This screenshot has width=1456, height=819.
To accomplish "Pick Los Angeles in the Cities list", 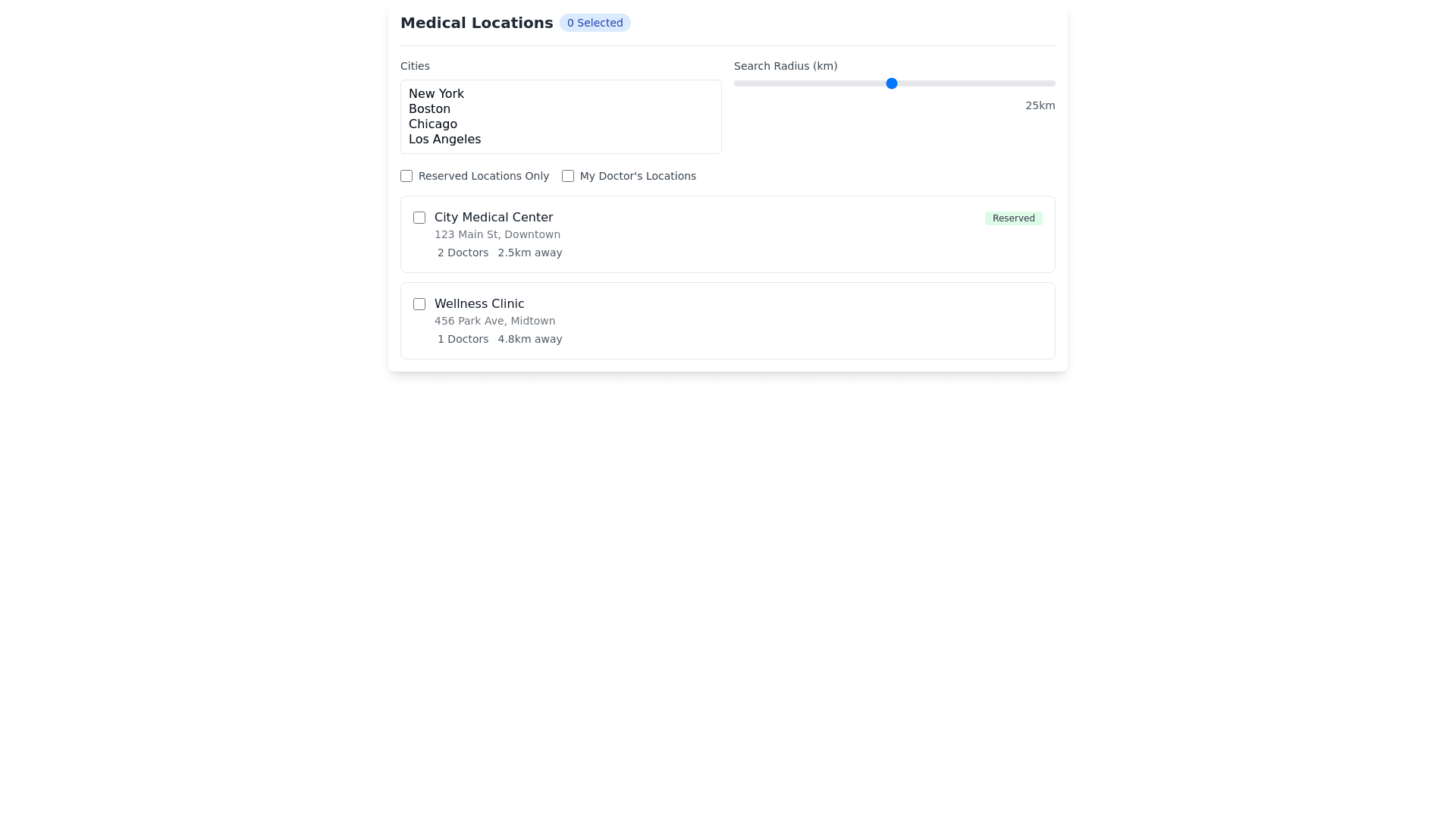I will [444, 140].
